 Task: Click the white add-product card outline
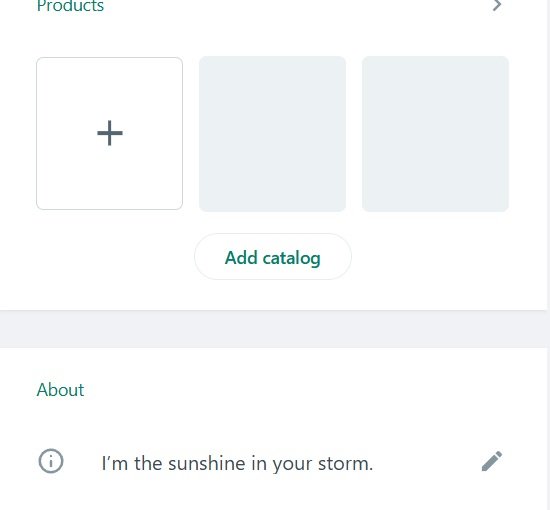109,133
